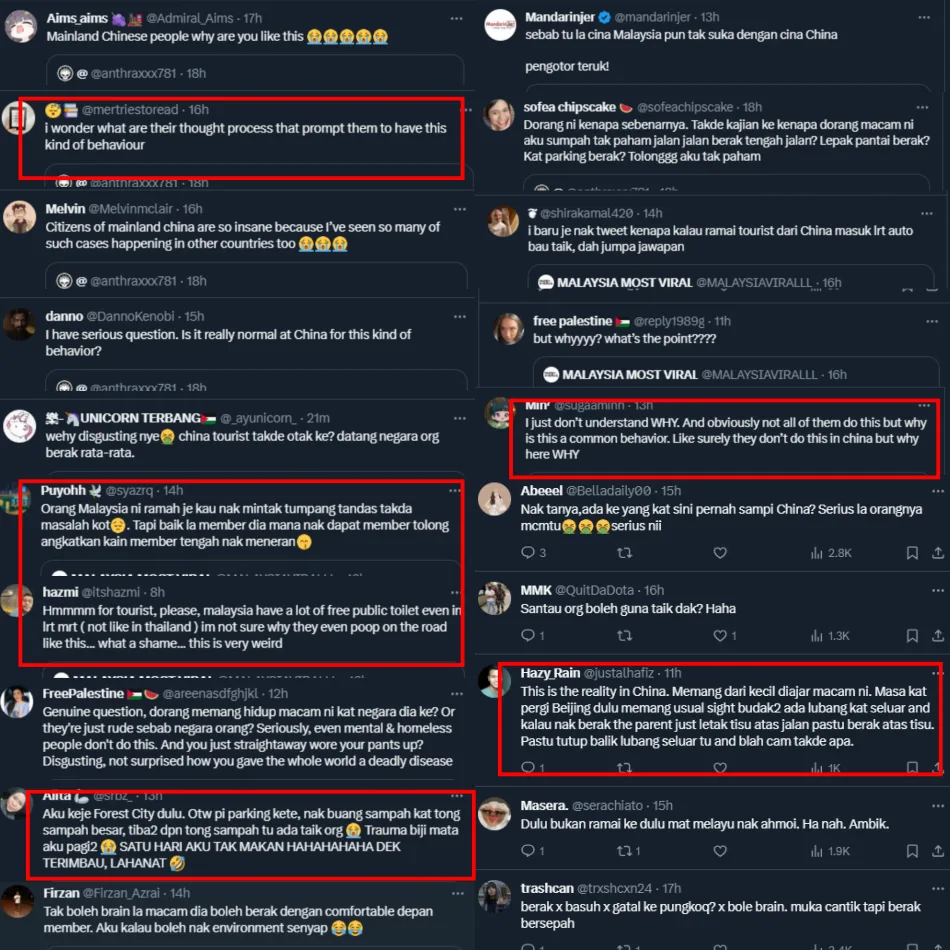Open trashcan user's profile picture

point(494,897)
